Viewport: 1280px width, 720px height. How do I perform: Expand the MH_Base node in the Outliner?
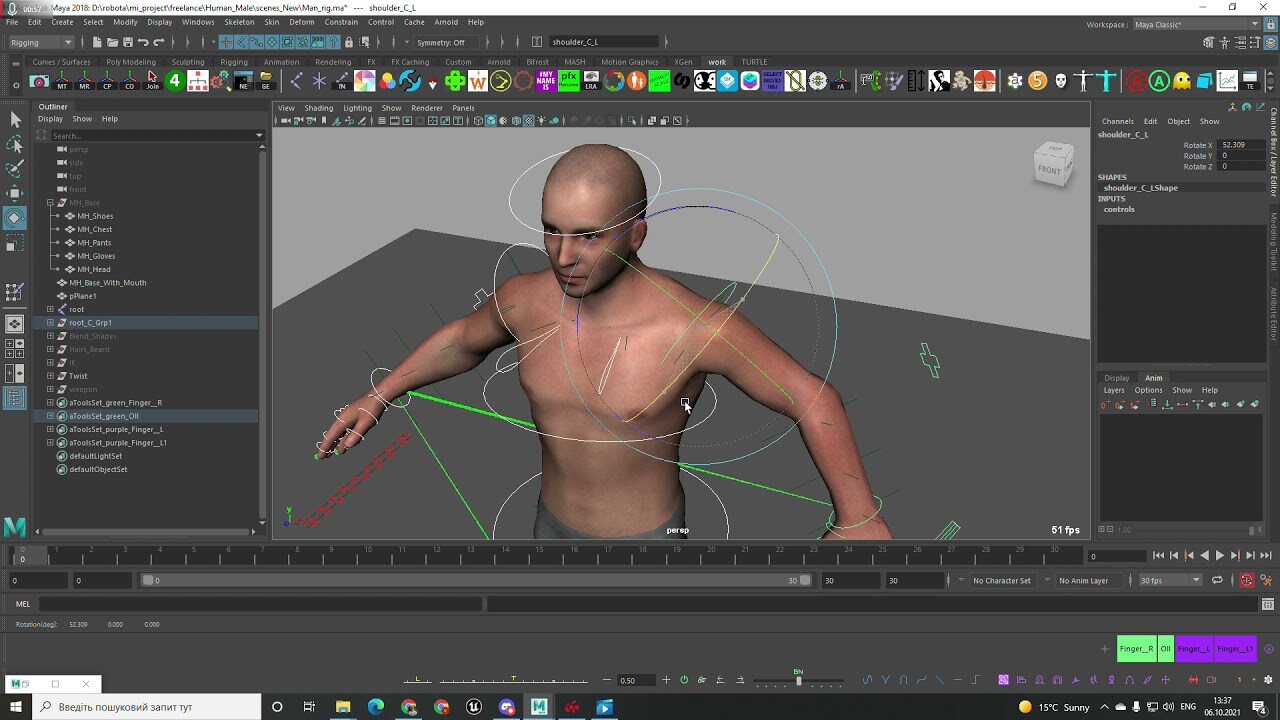(49, 202)
